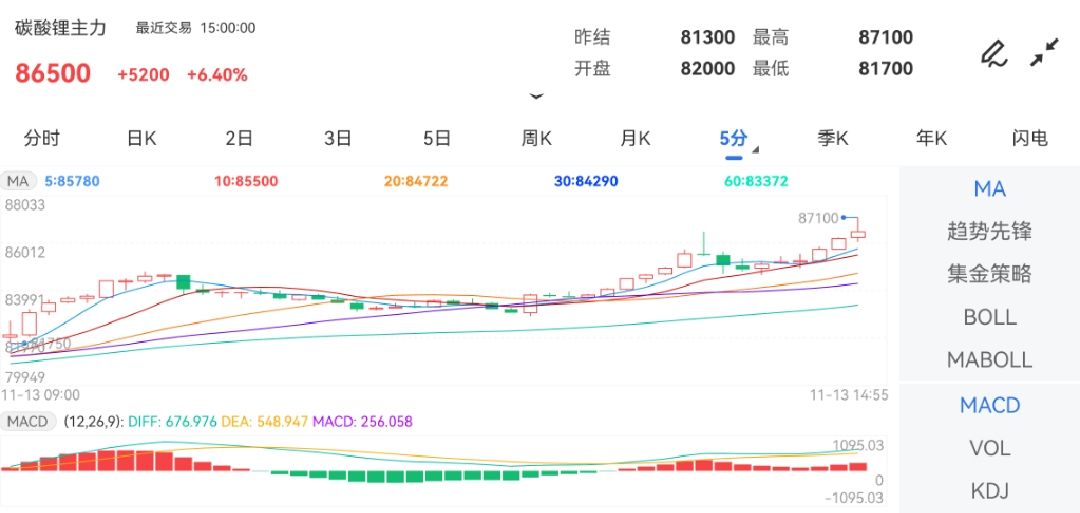
Task: Collapse fullscreen chart with the arrows icon
Action: click(x=1044, y=52)
